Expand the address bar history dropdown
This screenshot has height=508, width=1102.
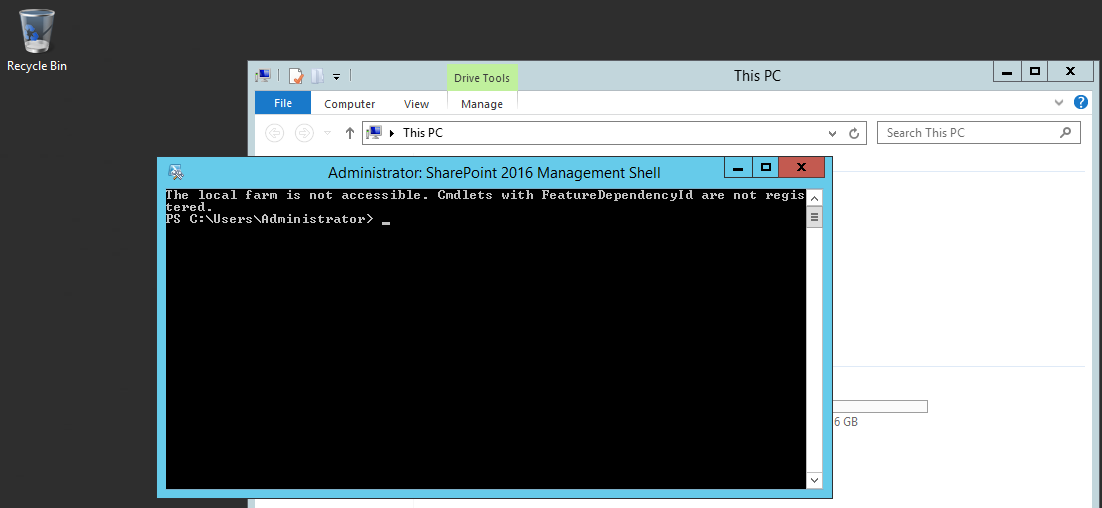tap(833, 133)
